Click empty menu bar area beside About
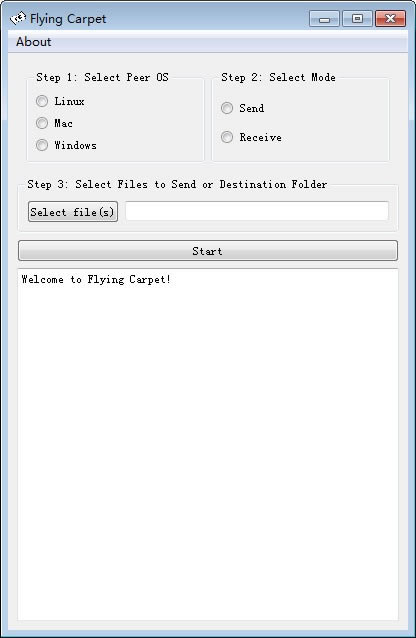This screenshot has width=416, height=638. pos(230,42)
